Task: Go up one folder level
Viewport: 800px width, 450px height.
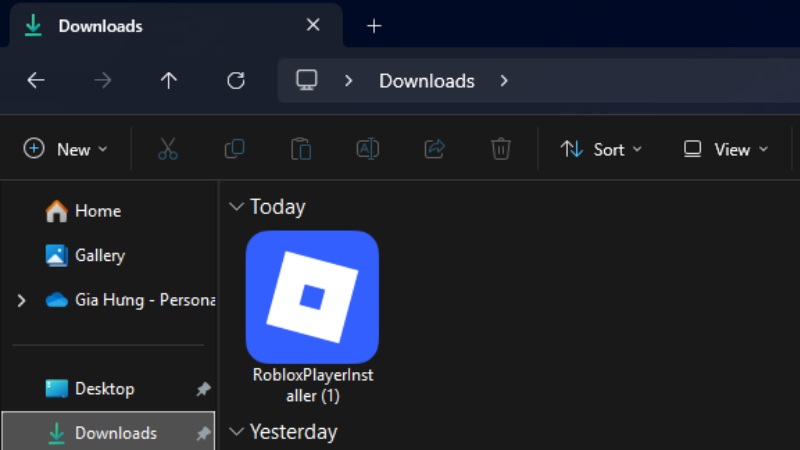Action: click(x=169, y=81)
